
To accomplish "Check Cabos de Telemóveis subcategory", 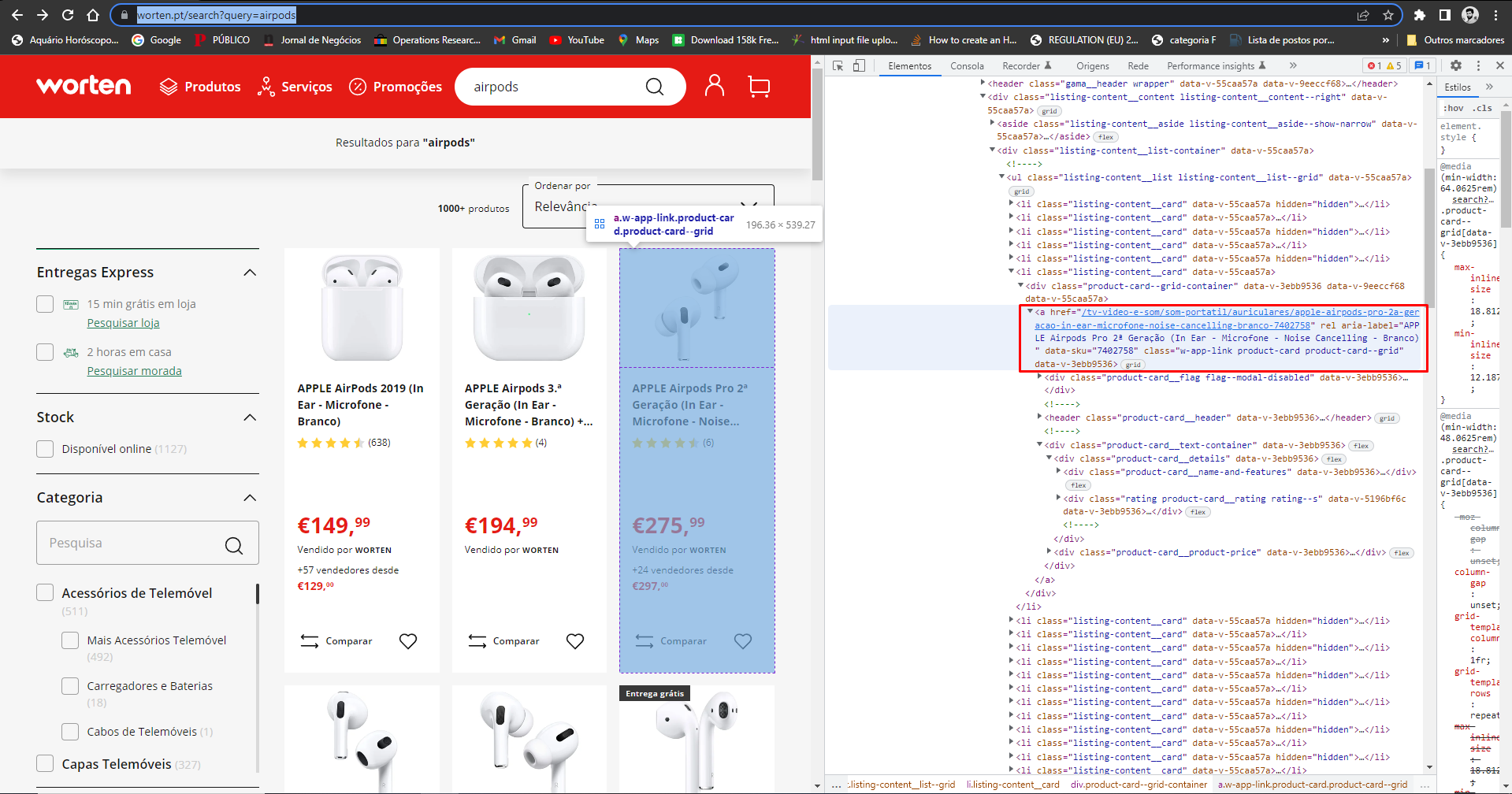I will point(70,732).
